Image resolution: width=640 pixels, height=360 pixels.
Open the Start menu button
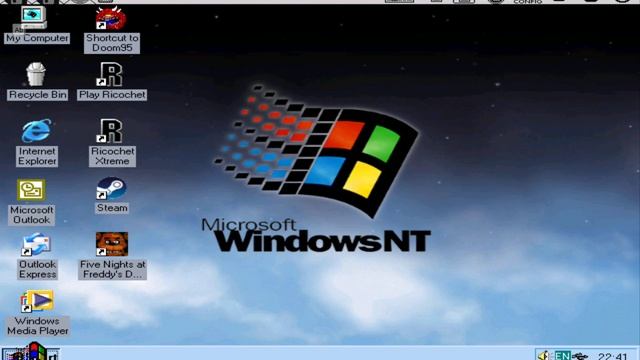31,354
